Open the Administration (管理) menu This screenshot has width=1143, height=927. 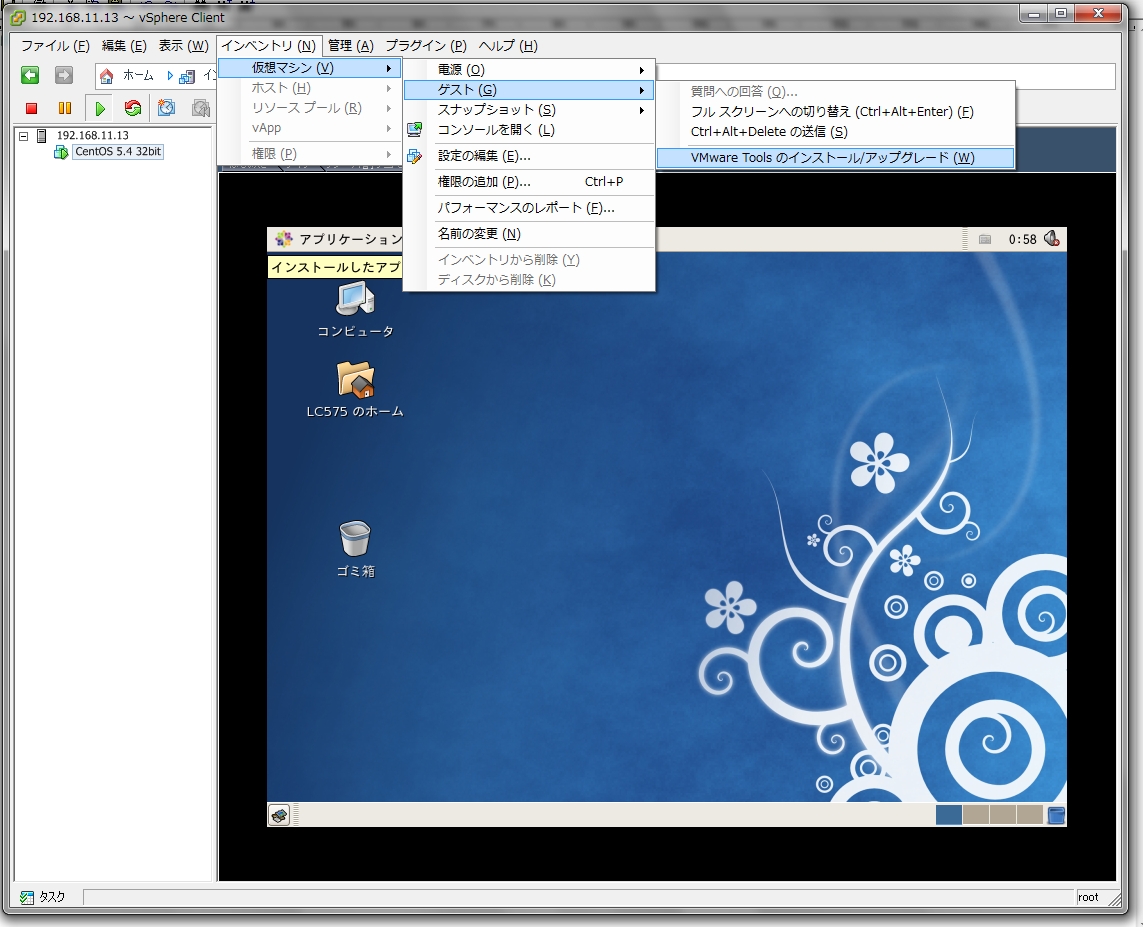coord(351,46)
